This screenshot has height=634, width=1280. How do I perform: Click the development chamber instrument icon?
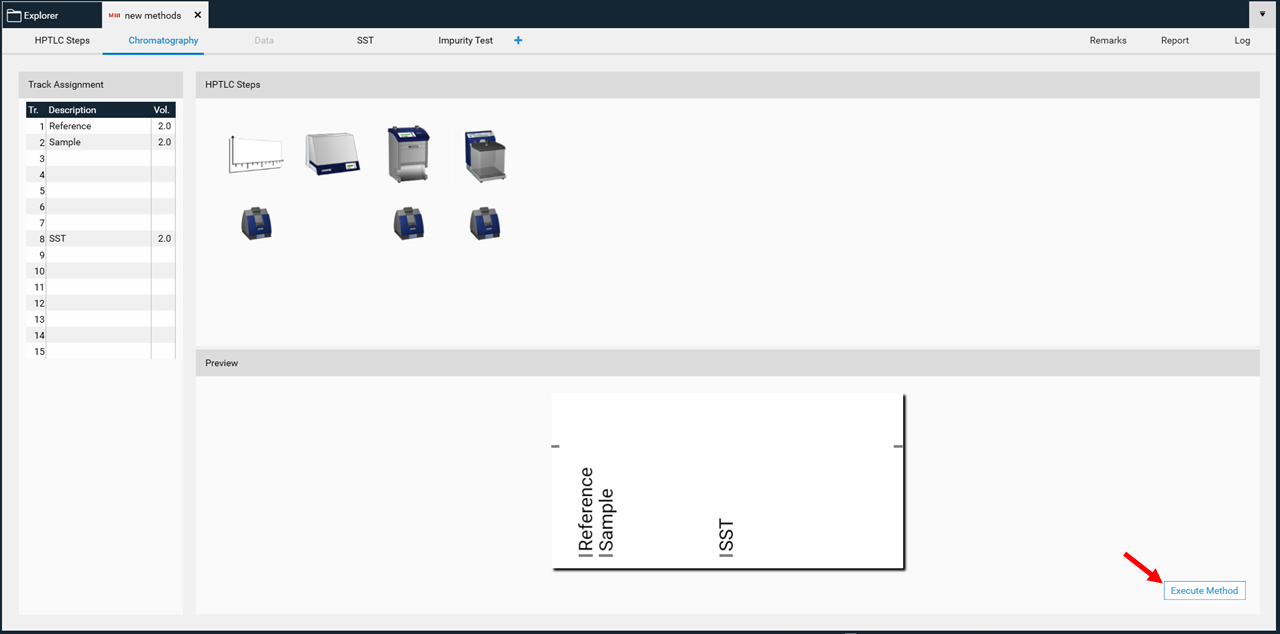click(x=408, y=154)
